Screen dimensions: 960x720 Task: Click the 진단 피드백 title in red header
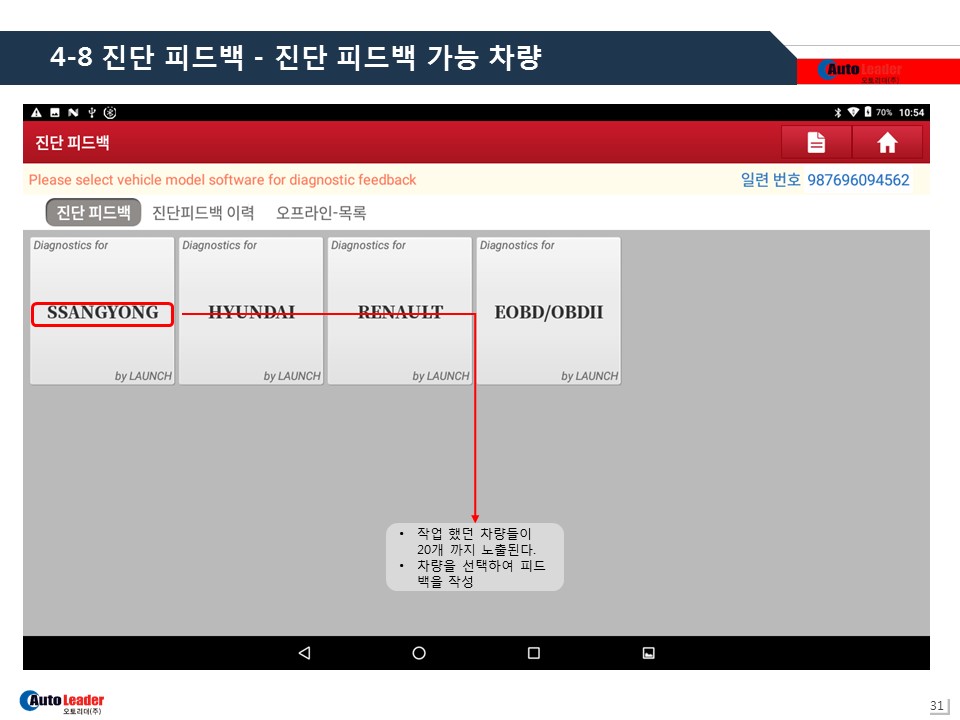[72, 143]
